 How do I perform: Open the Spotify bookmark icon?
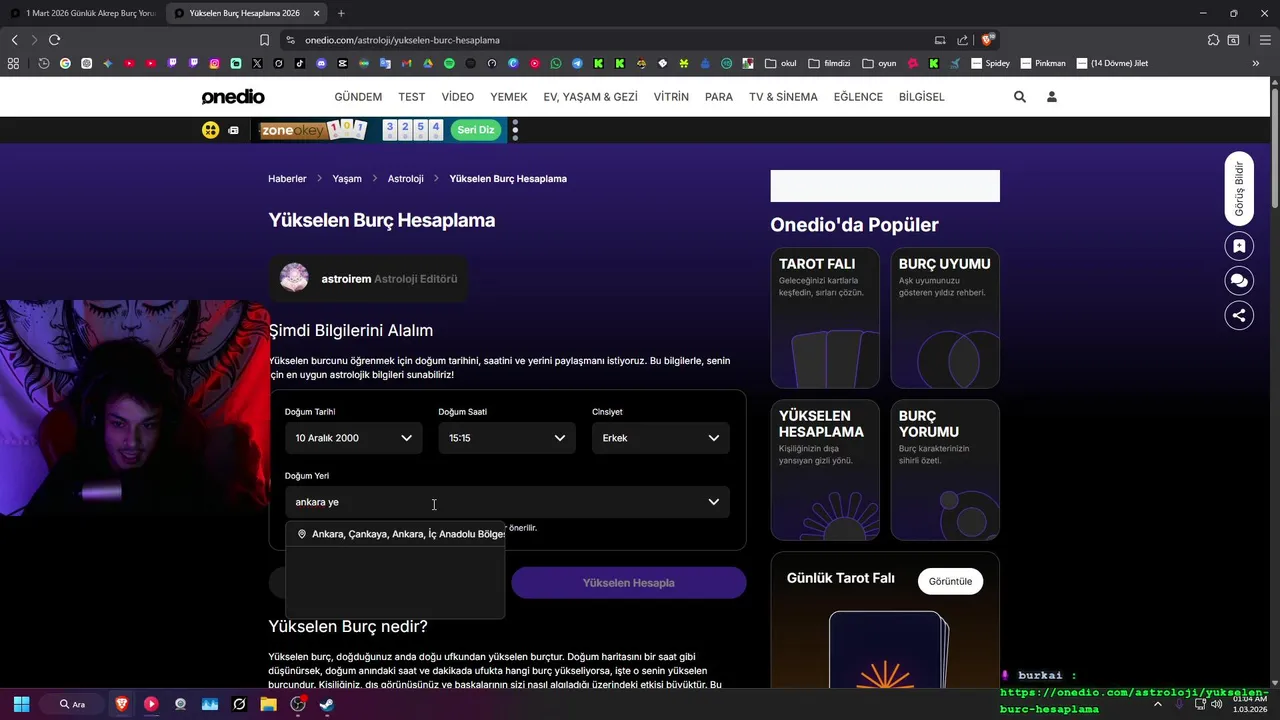point(449,63)
